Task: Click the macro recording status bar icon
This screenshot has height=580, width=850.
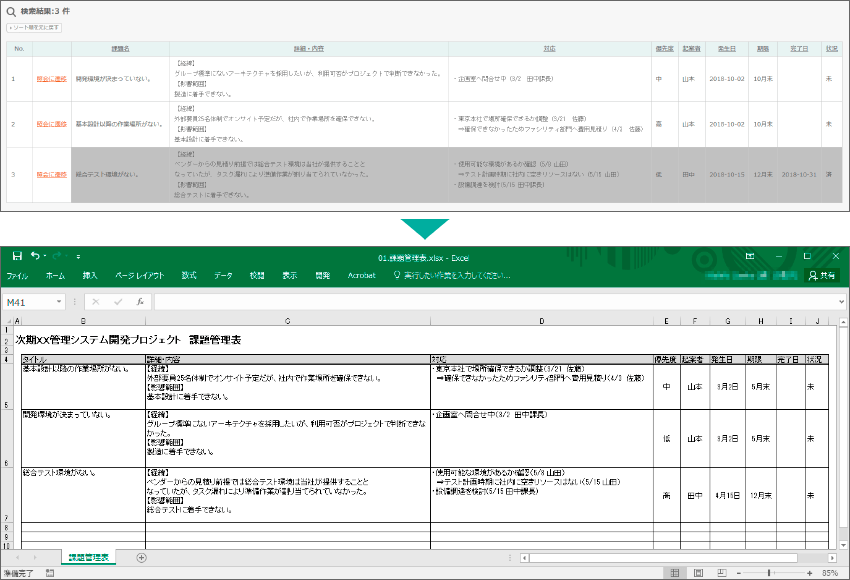Action: click(50, 573)
